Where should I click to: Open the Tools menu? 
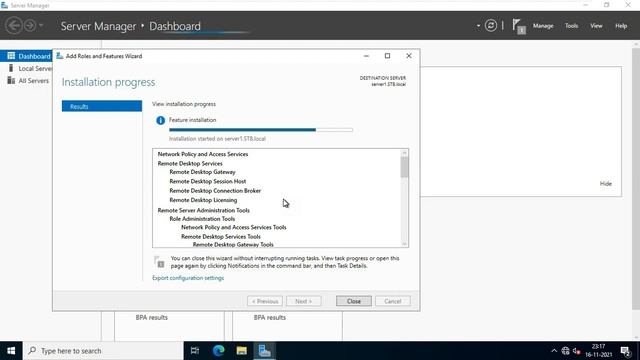[571, 26]
